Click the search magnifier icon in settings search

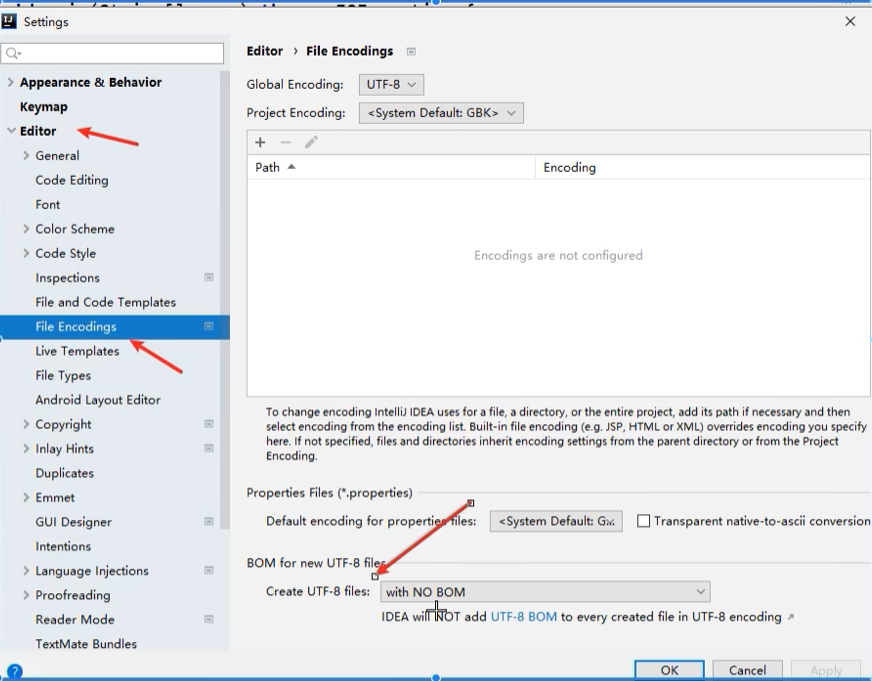pyautogui.click(x=13, y=53)
